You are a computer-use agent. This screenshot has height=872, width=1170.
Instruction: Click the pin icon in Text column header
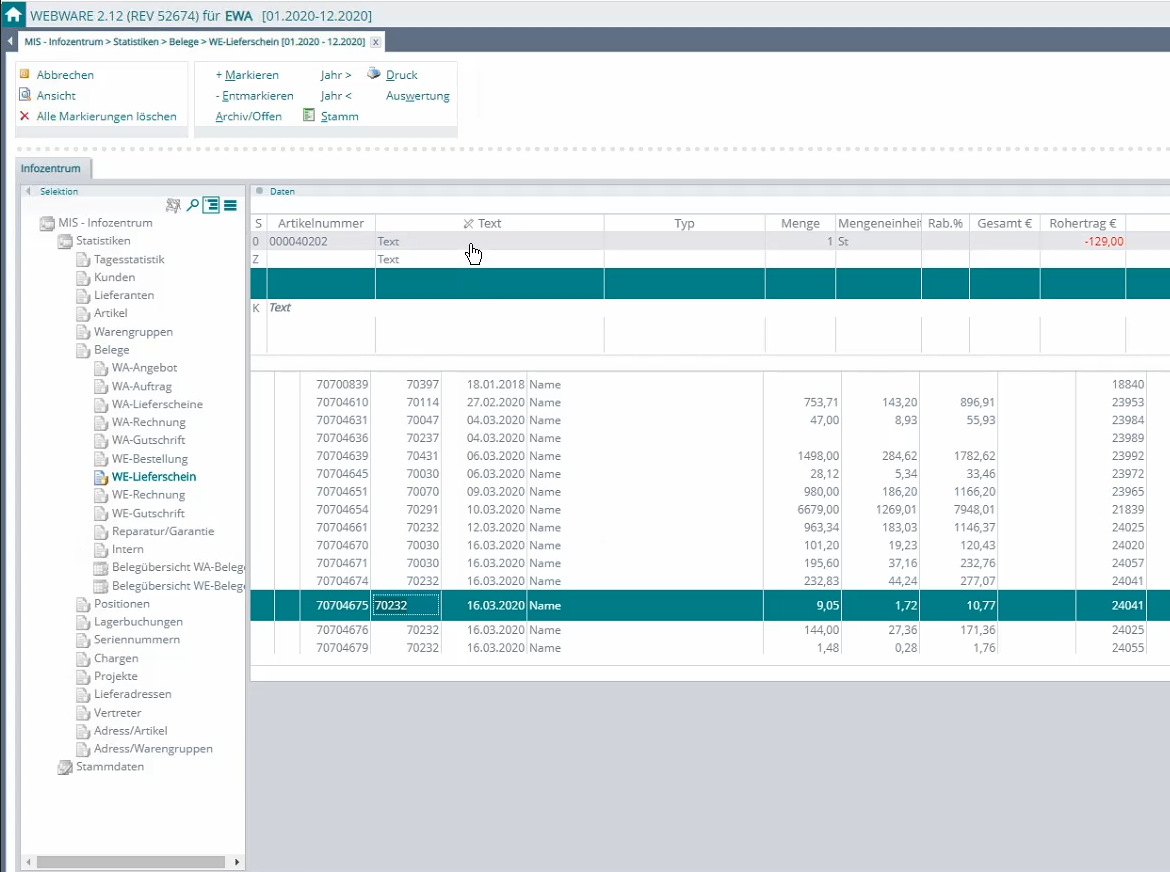(x=468, y=224)
